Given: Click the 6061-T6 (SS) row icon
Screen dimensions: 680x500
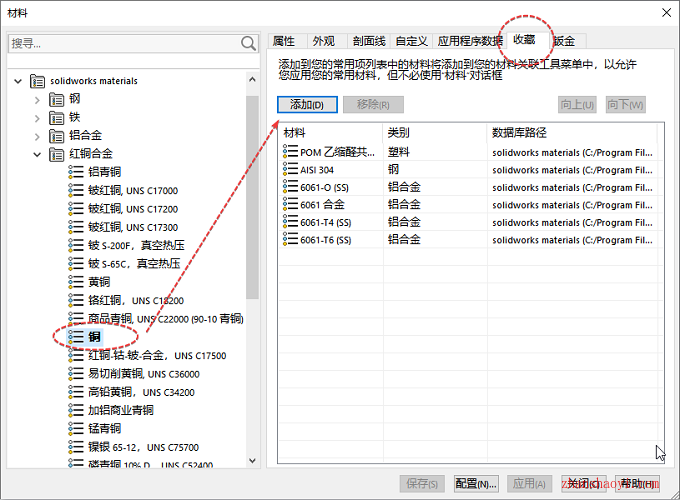Looking at the screenshot, I should 290,239.
